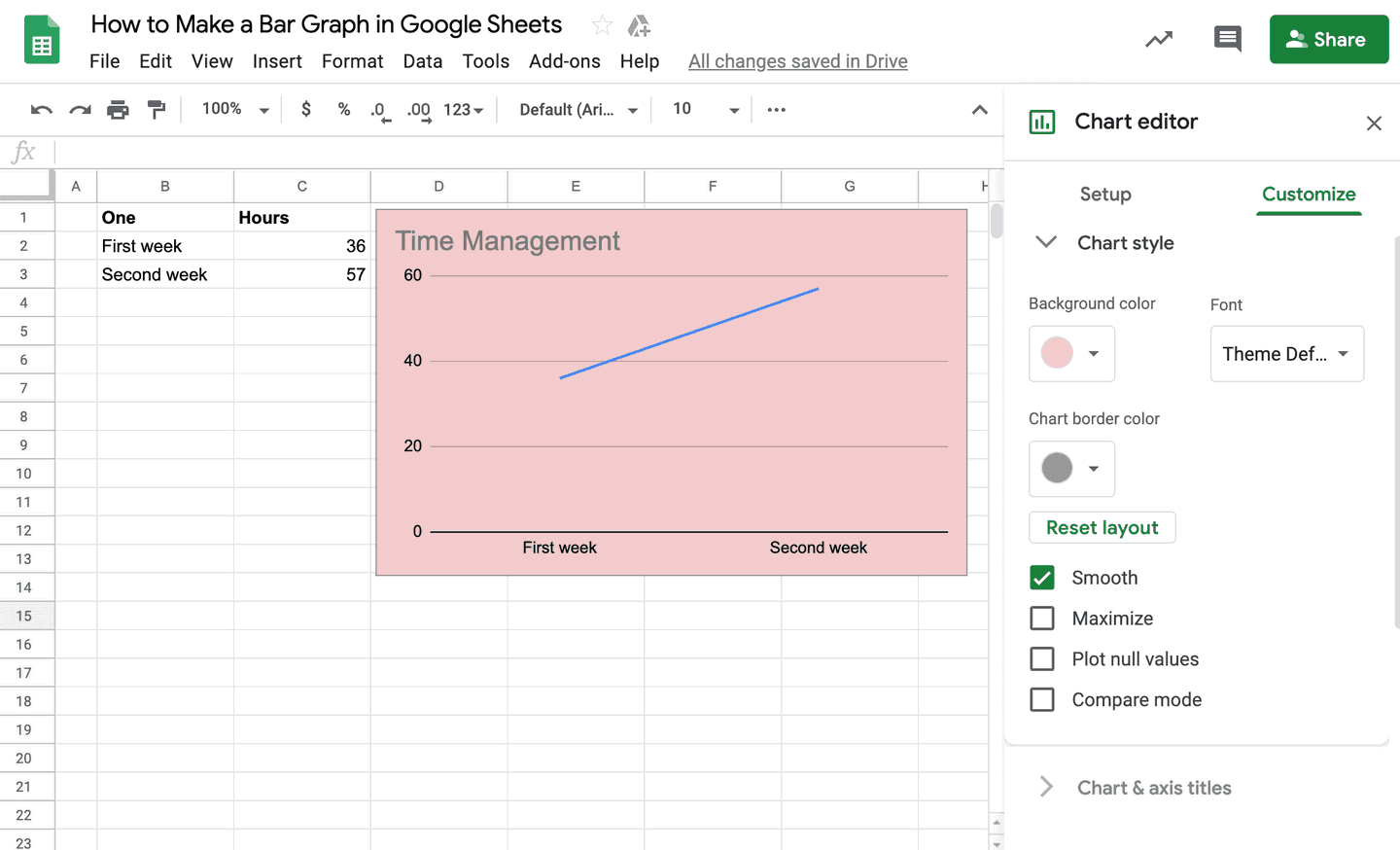
Task: Enable Plot null values
Action: [x=1041, y=658]
